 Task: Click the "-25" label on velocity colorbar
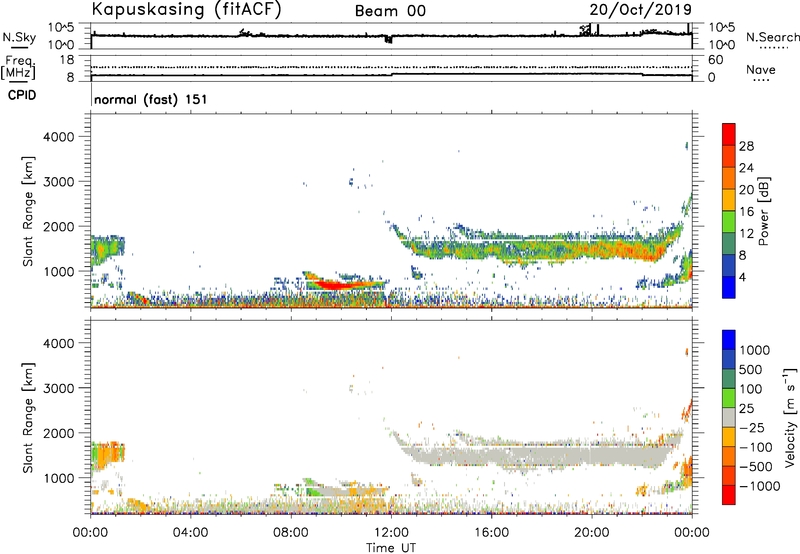coord(751,428)
